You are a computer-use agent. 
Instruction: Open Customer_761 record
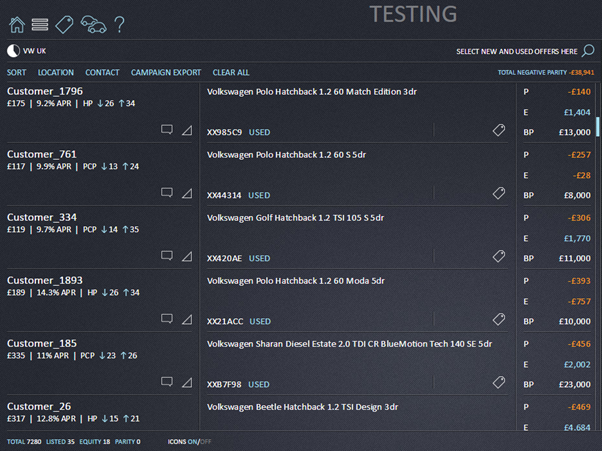tap(42, 154)
